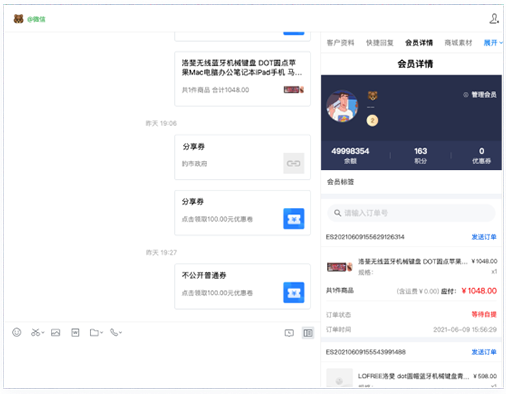This screenshot has height=394, width=507.
Task: Click coupon icon on 分享券 card
Action: point(294,219)
